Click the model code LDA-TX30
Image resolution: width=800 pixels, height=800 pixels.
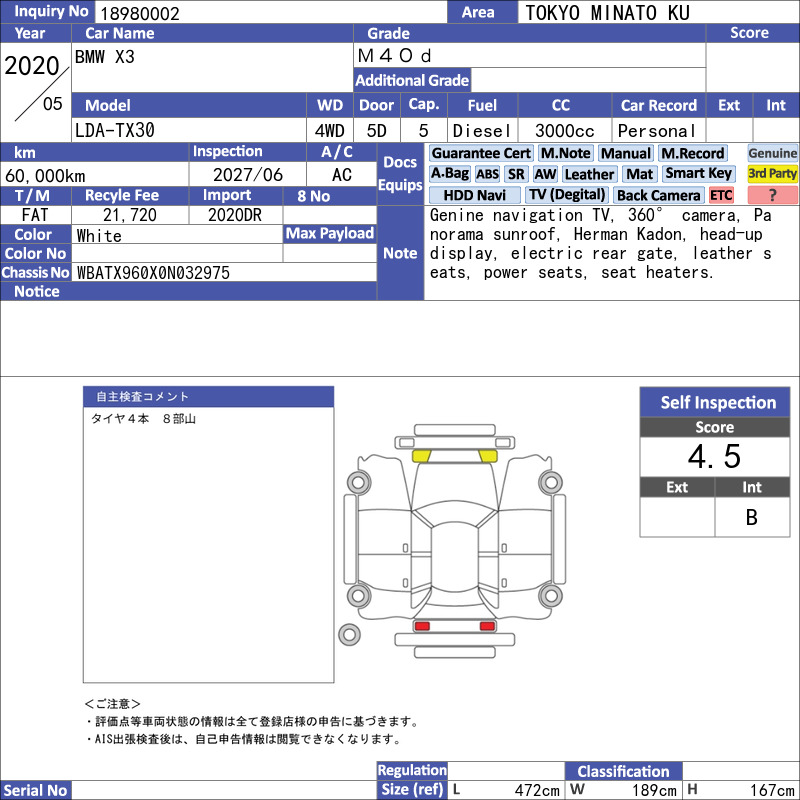(x=115, y=130)
